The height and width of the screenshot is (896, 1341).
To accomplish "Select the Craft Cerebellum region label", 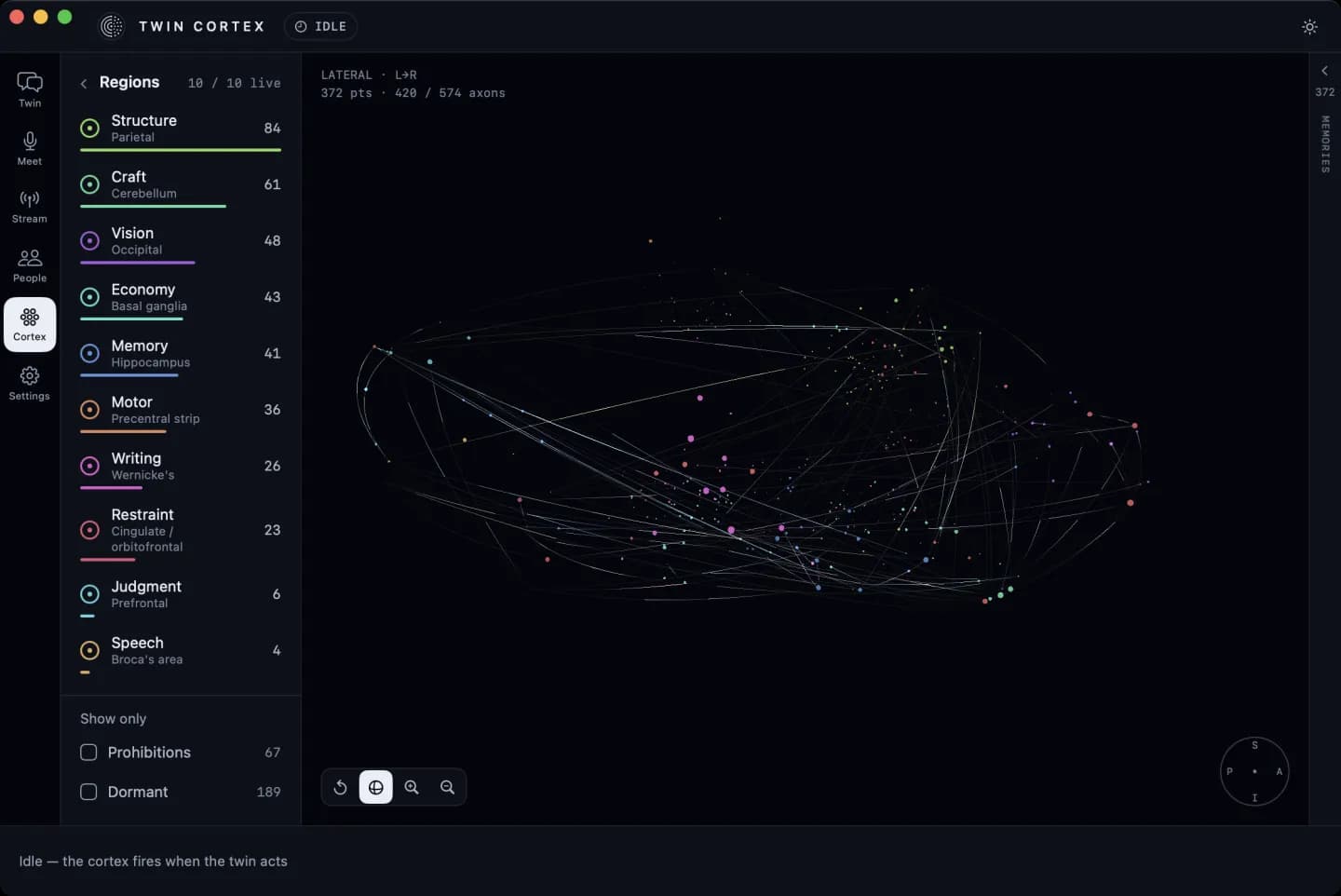I will pos(143,184).
